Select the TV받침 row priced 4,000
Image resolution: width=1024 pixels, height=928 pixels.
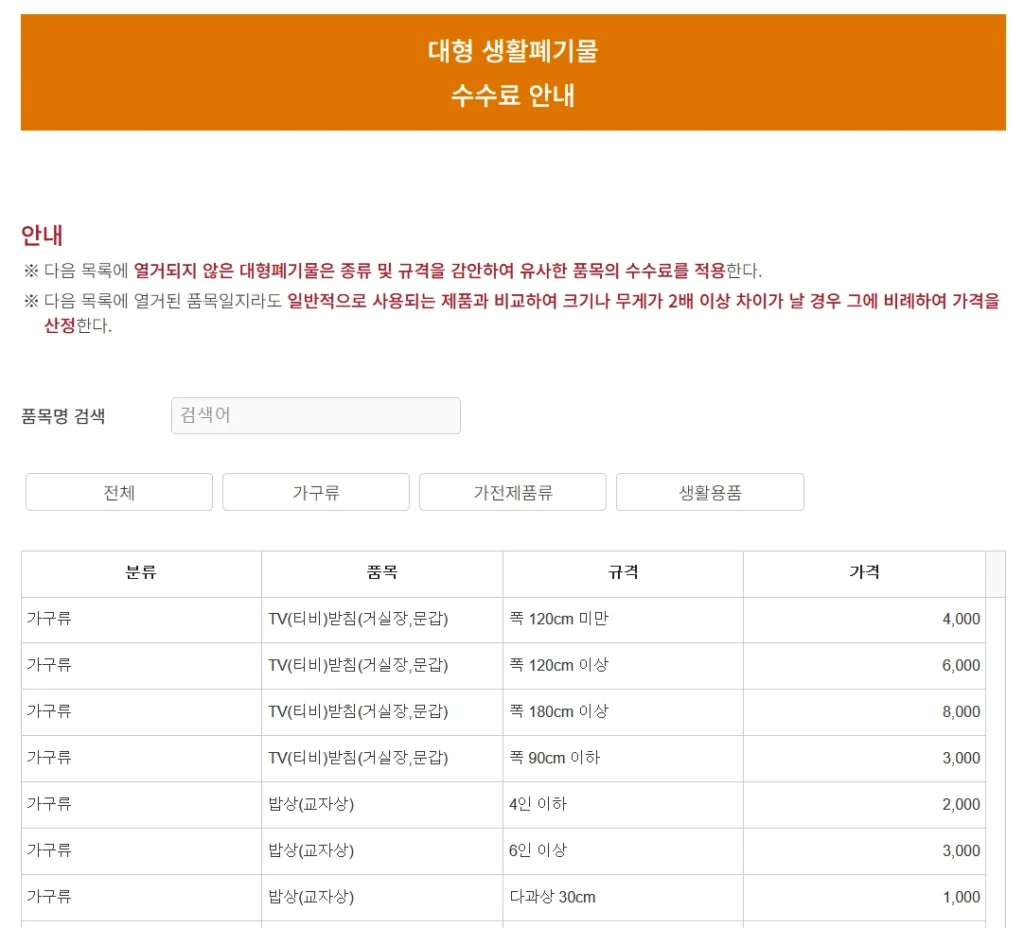pyautogui.click(x=500, y=619)
